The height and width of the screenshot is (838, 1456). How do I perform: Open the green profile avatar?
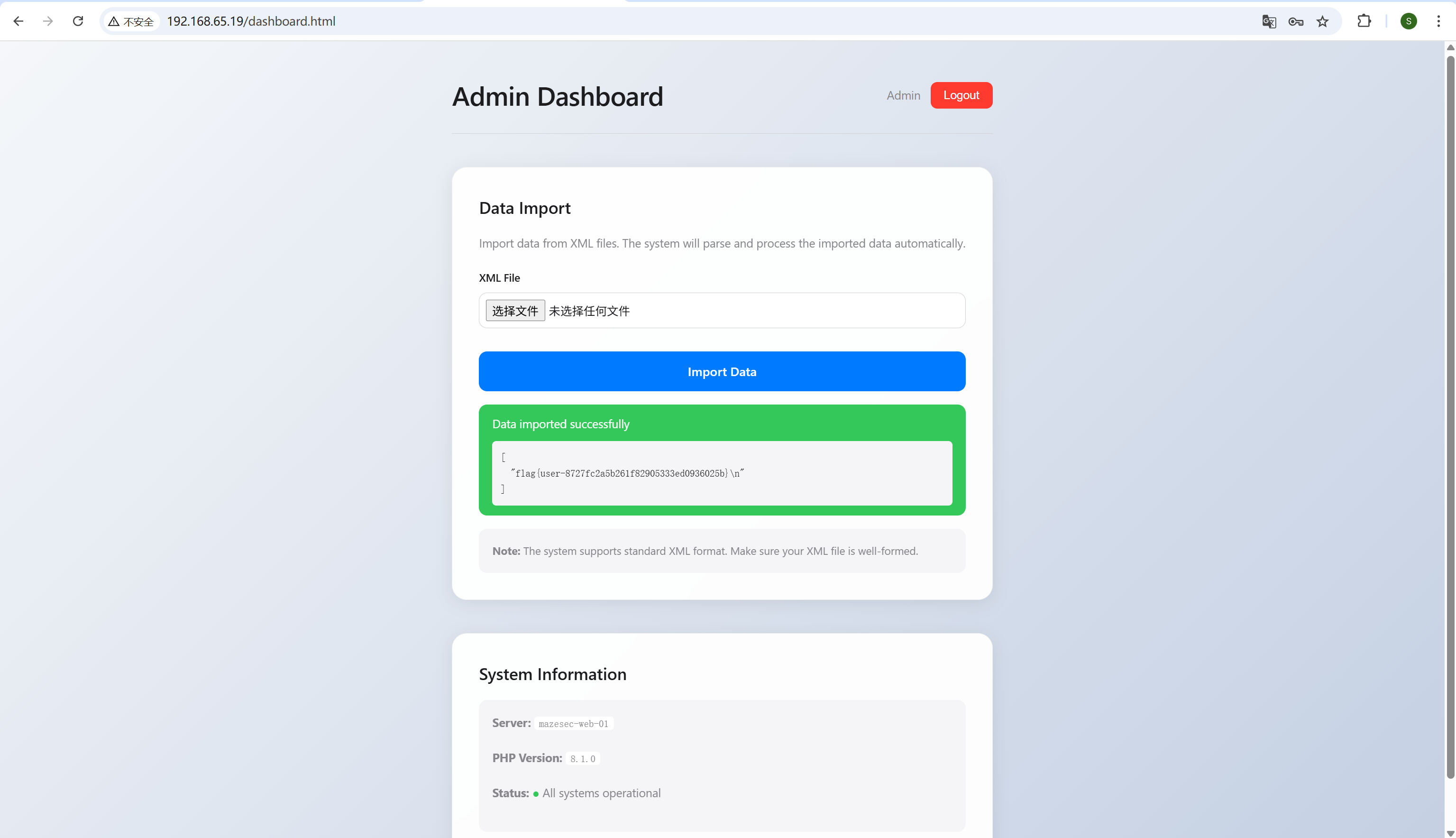(x=1408, y=21)
